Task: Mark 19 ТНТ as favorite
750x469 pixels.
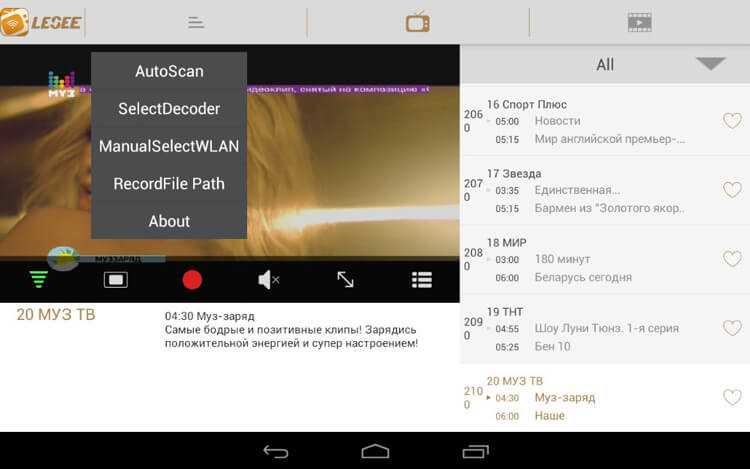Action: click(731, 328)
